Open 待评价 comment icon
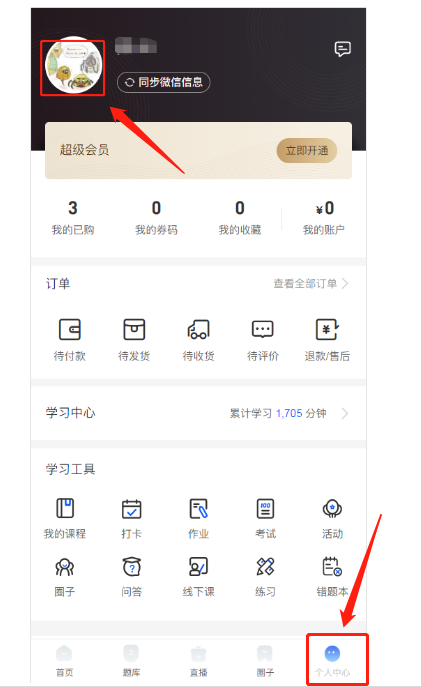Screen dimensions: 421x687 coord(263,329)
